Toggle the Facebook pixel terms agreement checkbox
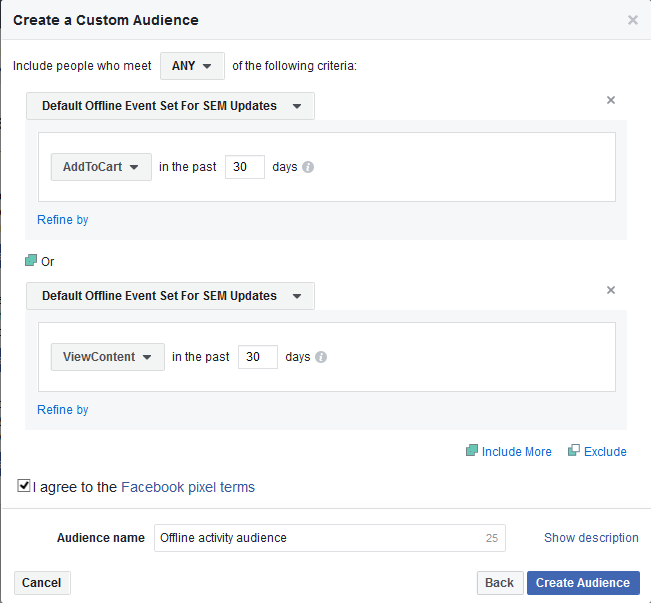This screenshot has width=651, height=603. coord(24,487)
